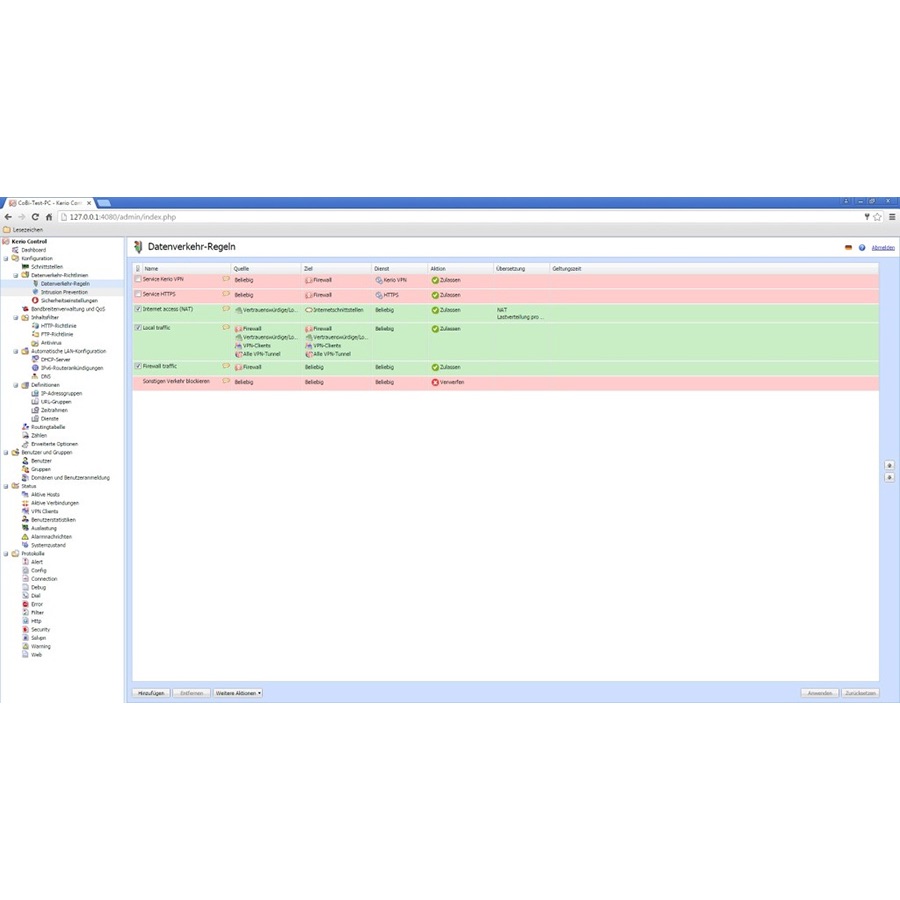The width and height of the screenshot is (900, 900).
Task: Click the move rule down arrow
Action: click(x=889, y=478)
